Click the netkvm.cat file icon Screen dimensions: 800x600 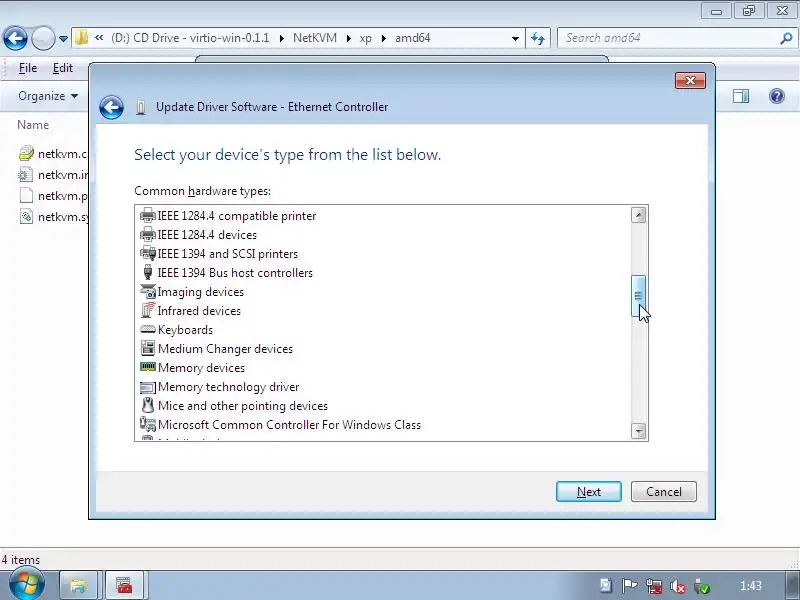point(26,153)
